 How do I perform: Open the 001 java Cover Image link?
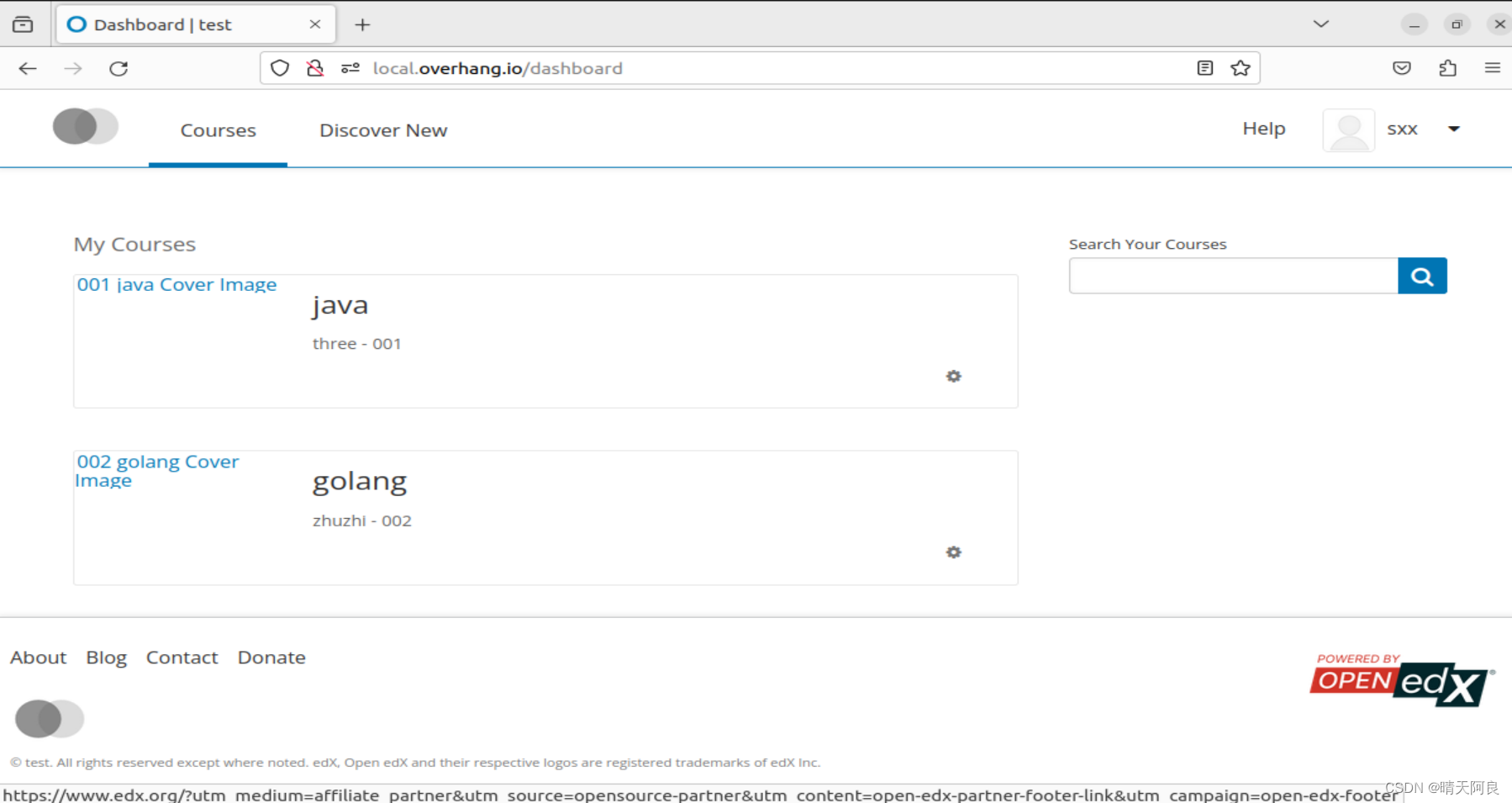pos(176,284)
